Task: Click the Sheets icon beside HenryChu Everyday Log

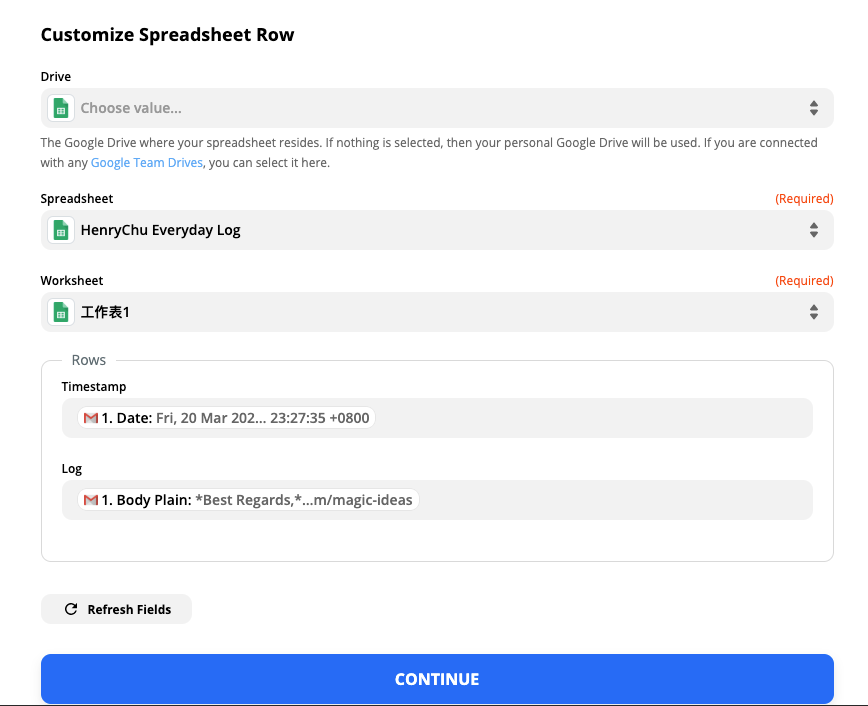Action: point(61,230)
